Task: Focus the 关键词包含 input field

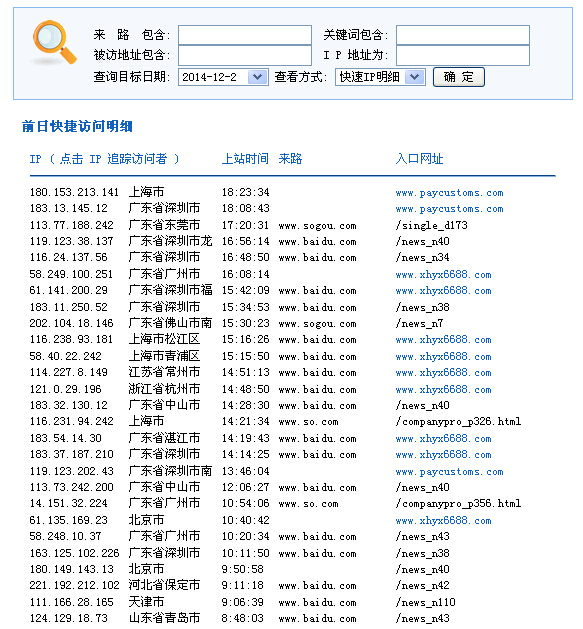Action: click(463, 35)
